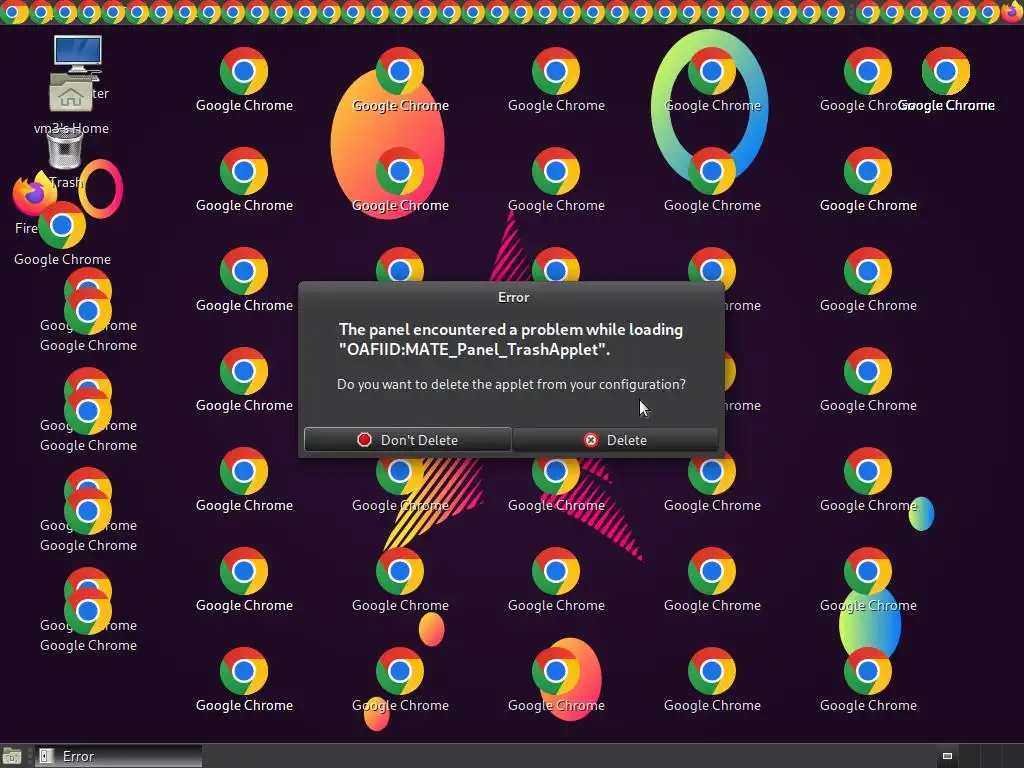Click the OAFIID:MATE_Panel_TrashApplet error text
This screenshot has height=768, width=1024.
click(474, 349)
